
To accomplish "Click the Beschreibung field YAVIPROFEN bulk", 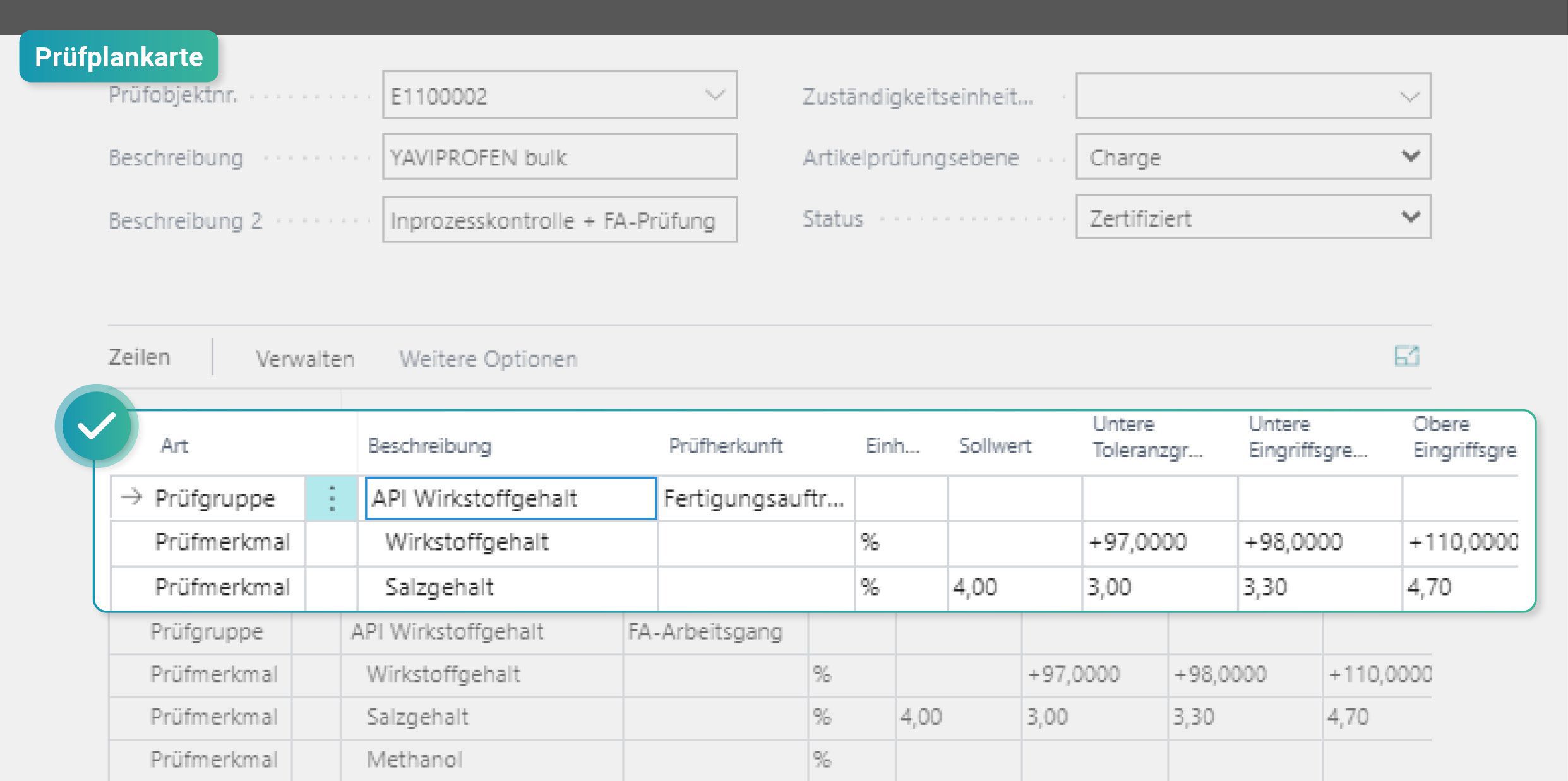I will click(x=560, y=157).
